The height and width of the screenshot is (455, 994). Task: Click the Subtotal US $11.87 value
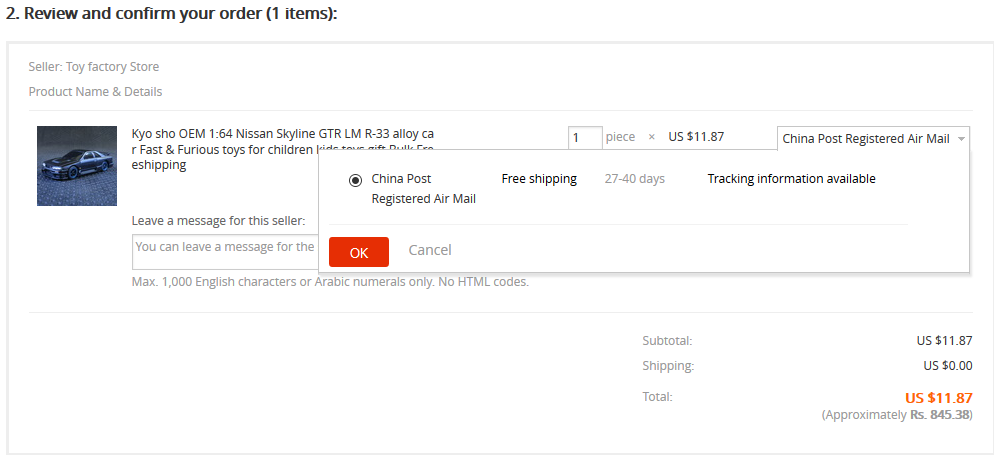point(944,340)
